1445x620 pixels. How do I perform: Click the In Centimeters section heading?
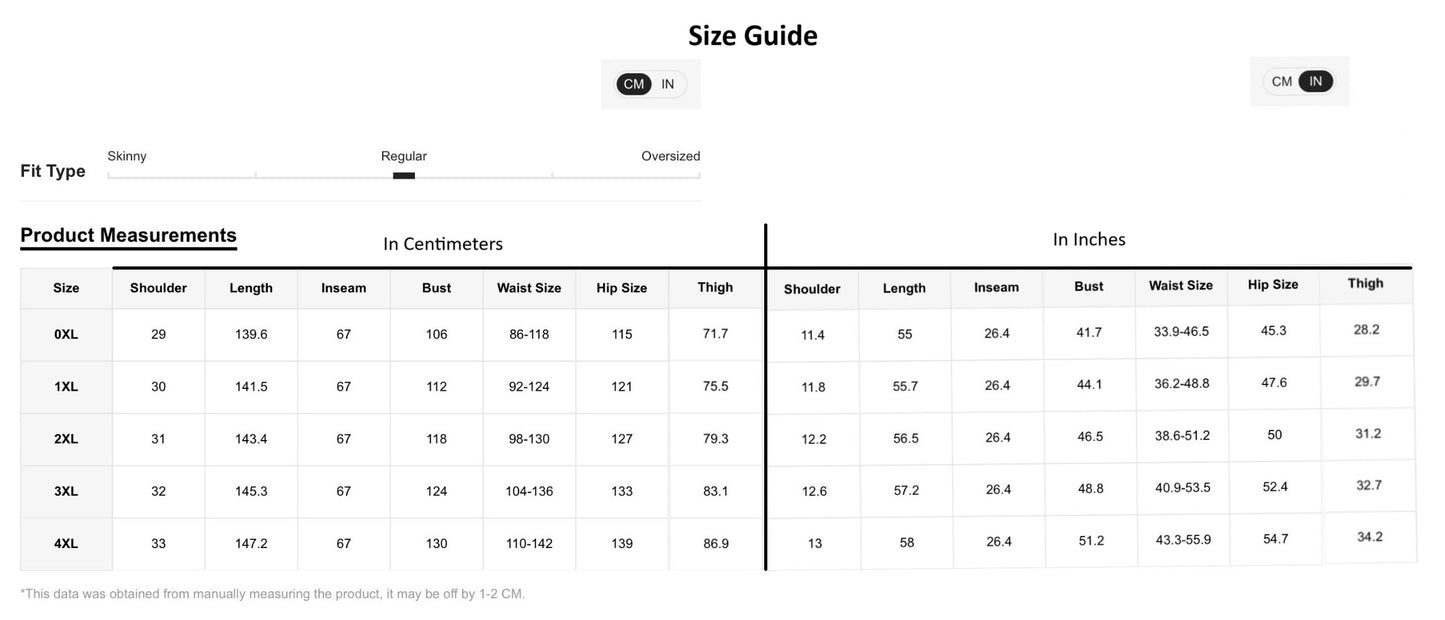pos(443,243)
